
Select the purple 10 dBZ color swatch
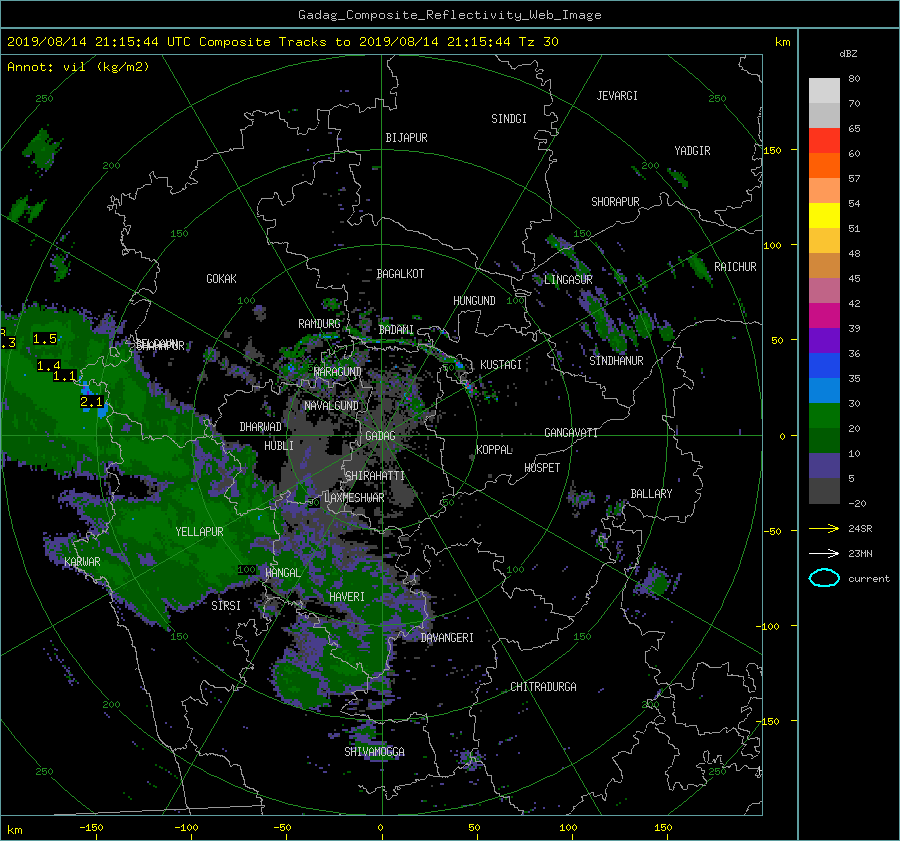tap(824, 465)
